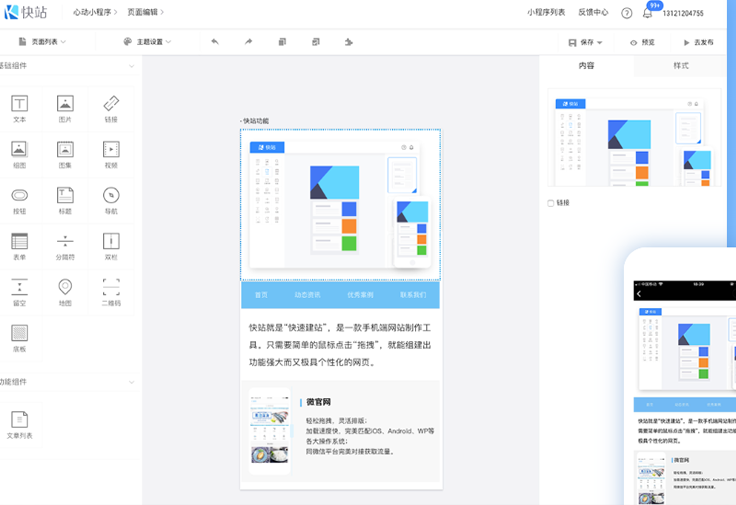
Task: Select the 留空 spacer component
Action: pos(19,292)
